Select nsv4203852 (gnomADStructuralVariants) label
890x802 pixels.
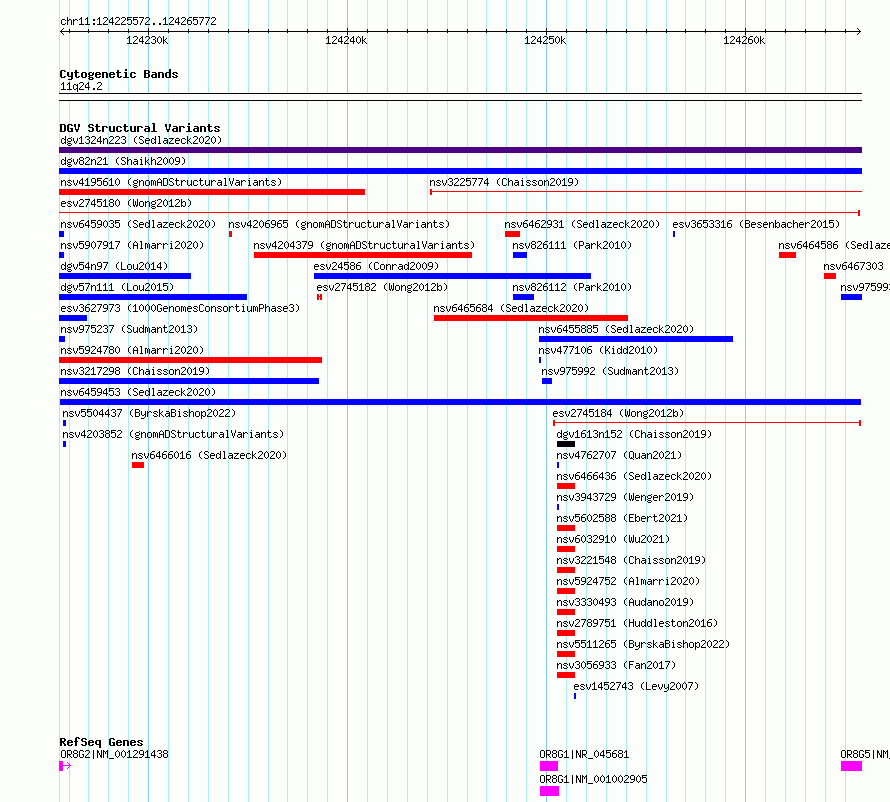173,434
